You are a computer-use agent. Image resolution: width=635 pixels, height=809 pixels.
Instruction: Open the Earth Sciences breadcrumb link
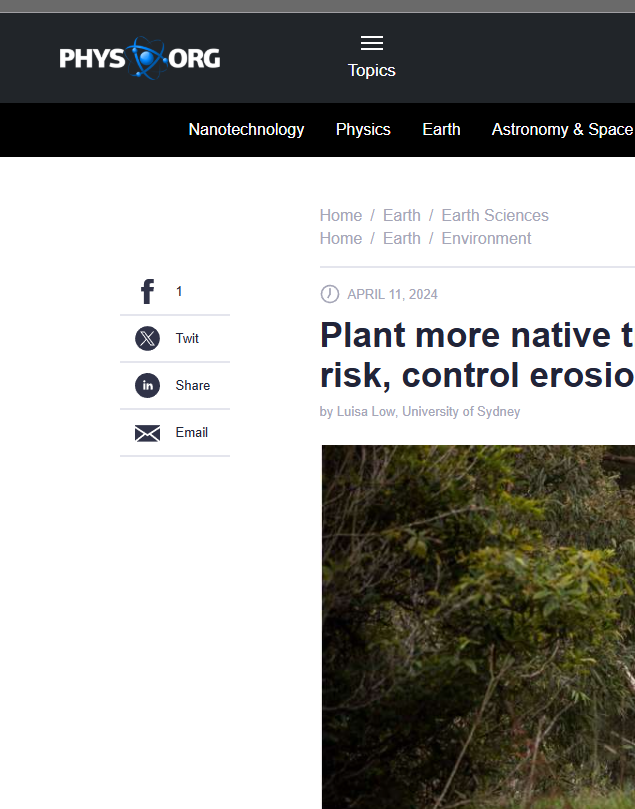(495, 216)
